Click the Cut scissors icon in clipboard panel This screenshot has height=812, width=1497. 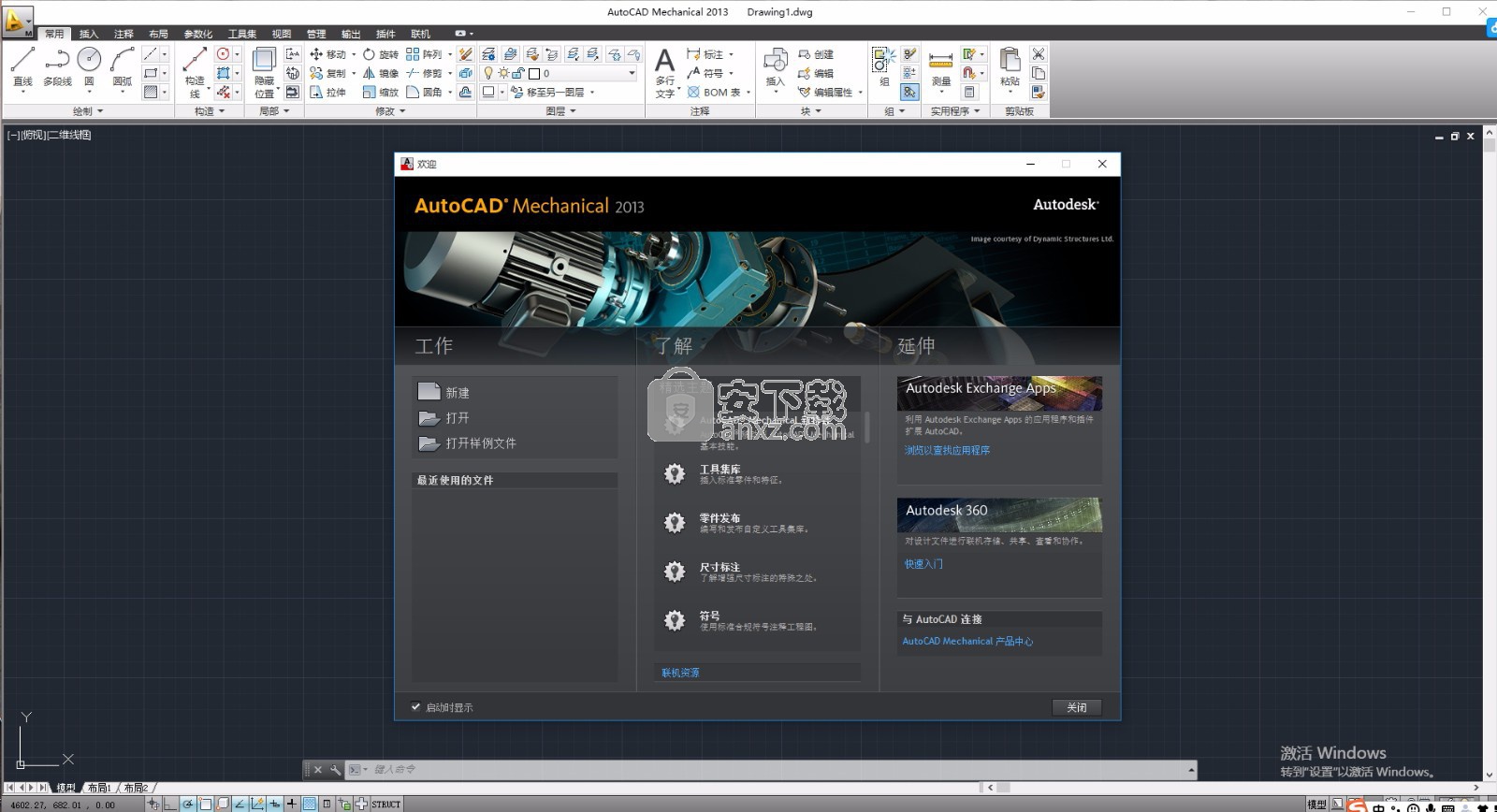(1038, 54)
